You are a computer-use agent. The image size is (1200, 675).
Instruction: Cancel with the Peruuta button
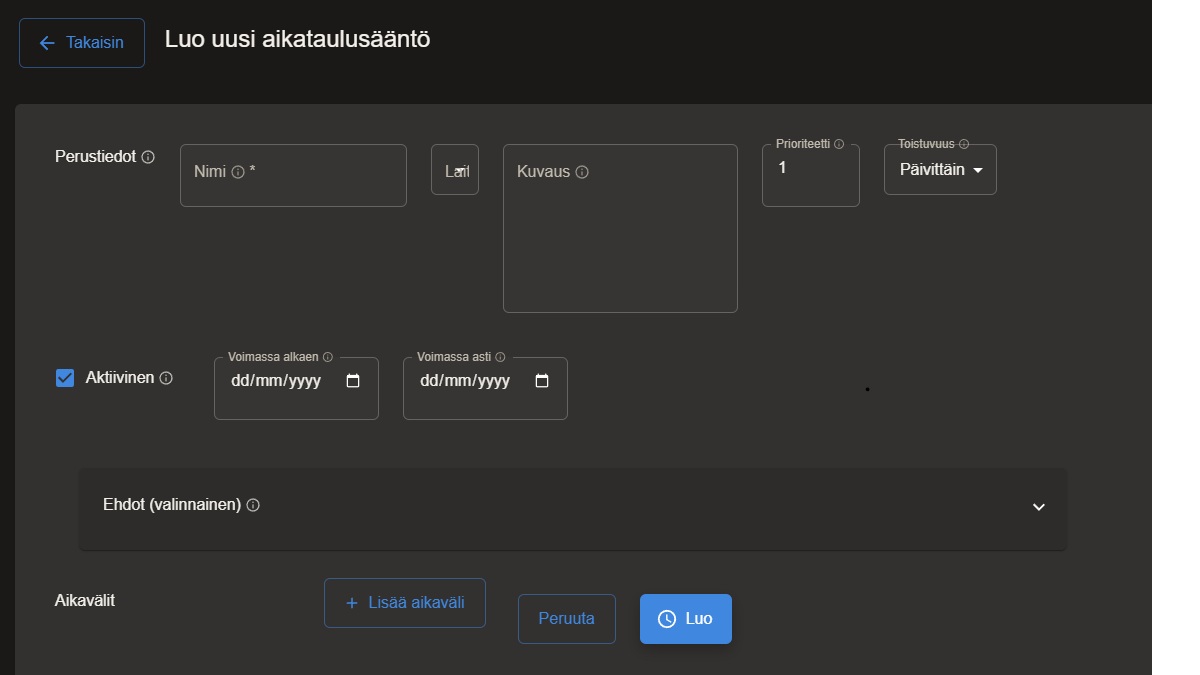click(566, 619)
